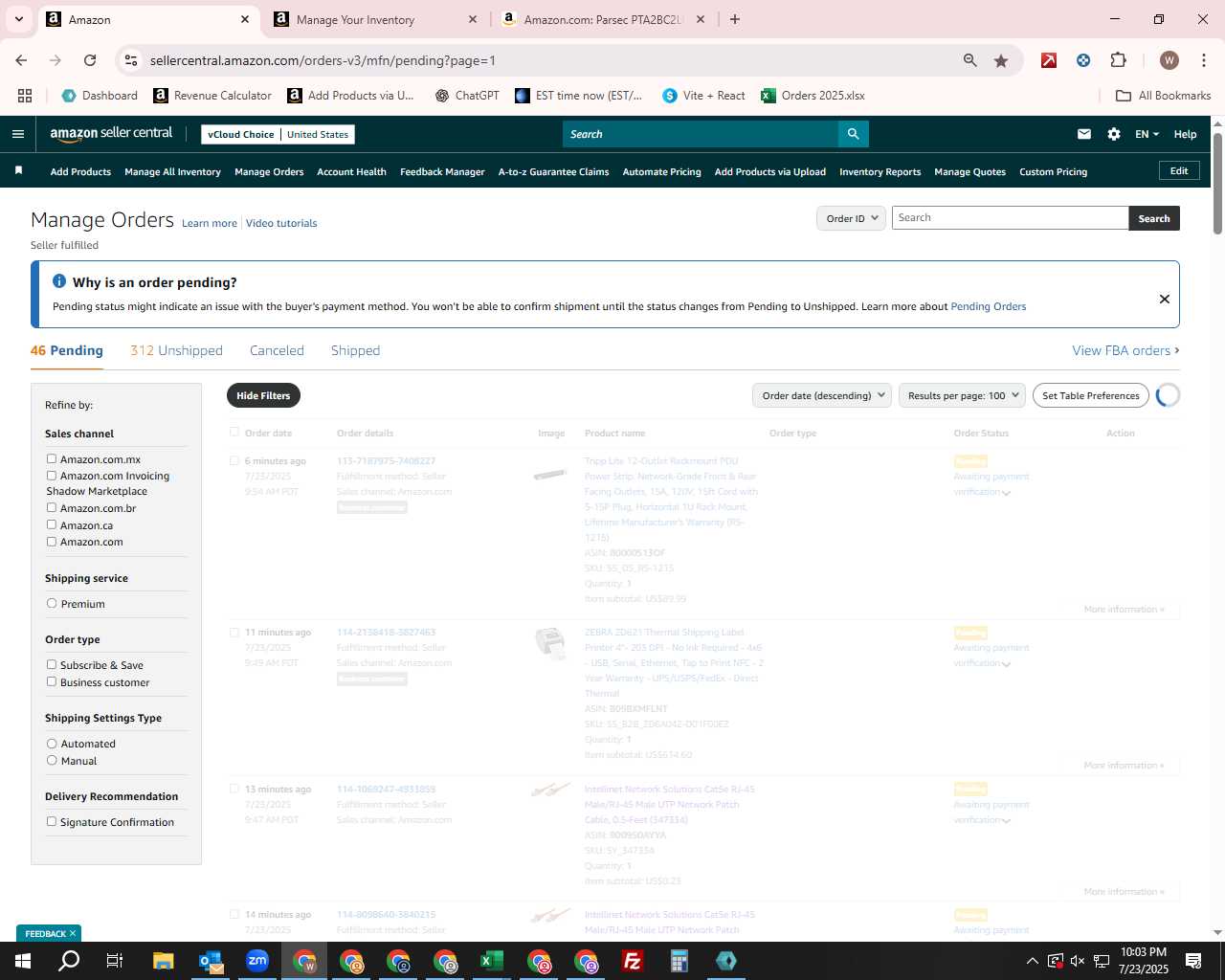This screenshot has height=980, width=1225.
Task: Open the Calculator from taskbar
Action: point(679,961)
